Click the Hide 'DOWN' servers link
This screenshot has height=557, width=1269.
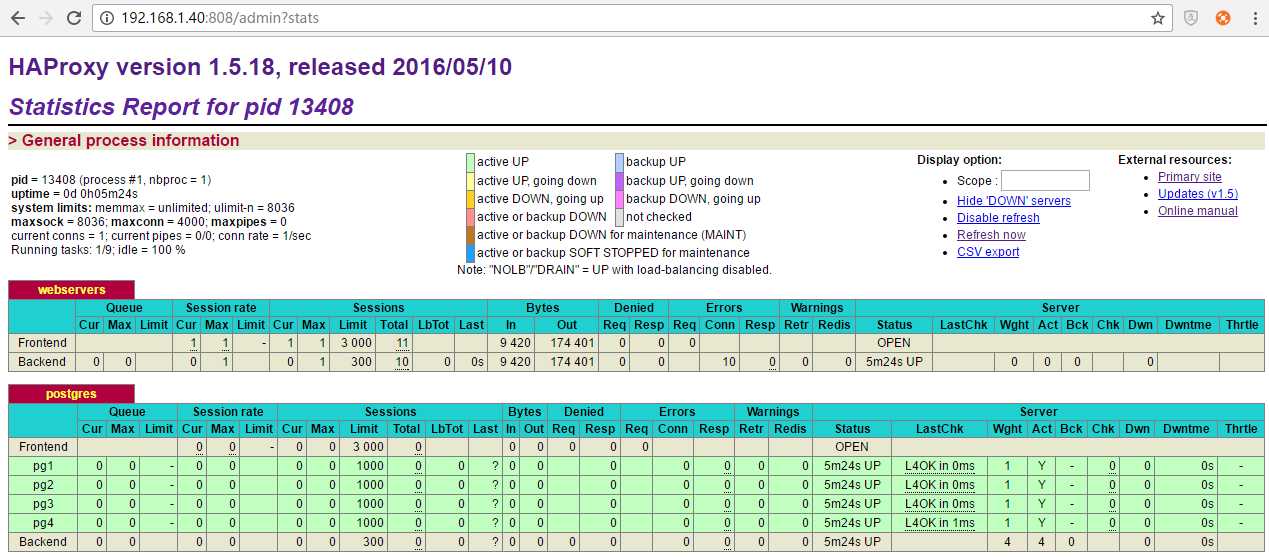point(1013,201)
